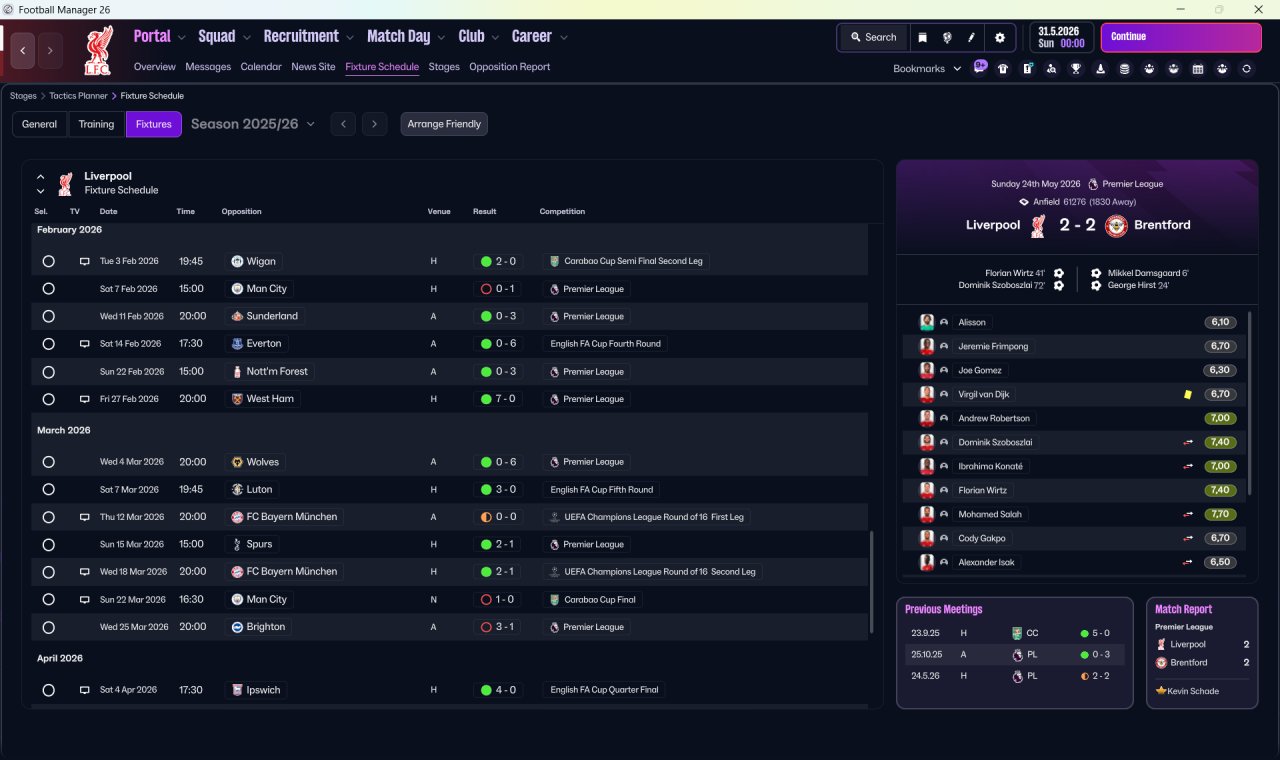Switch to the General tab
This screenshot has height=760, width=1280.
click(40, 124)
